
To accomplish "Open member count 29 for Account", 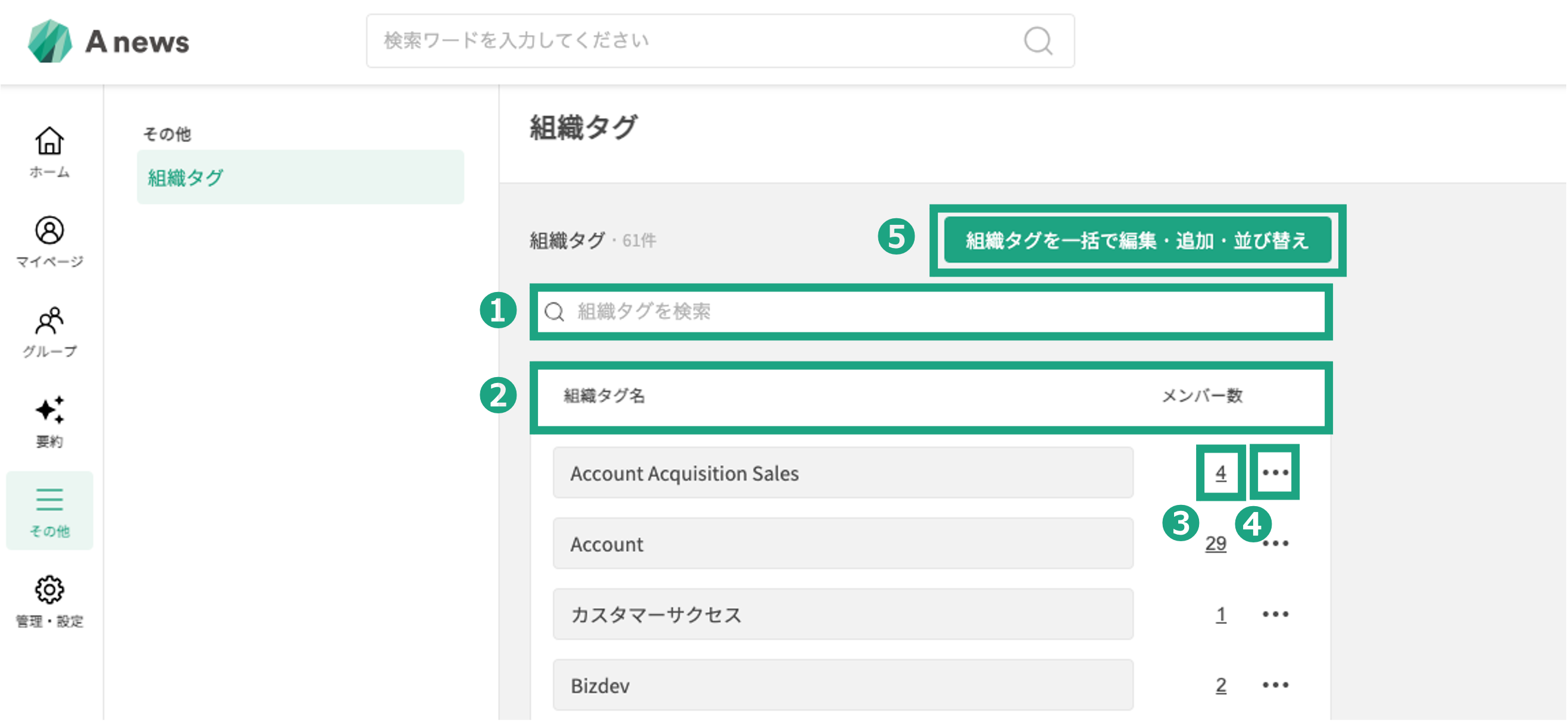I will (1216, 543).
